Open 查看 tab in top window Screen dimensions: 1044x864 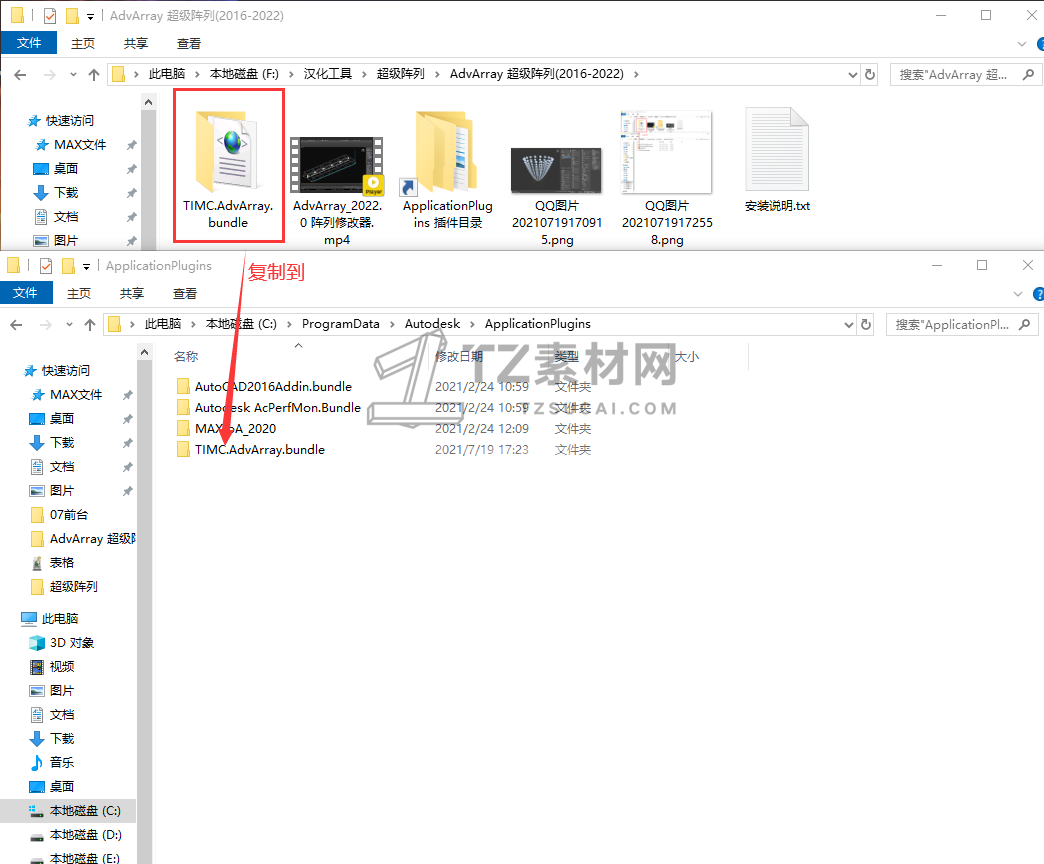tap(188, 43)
